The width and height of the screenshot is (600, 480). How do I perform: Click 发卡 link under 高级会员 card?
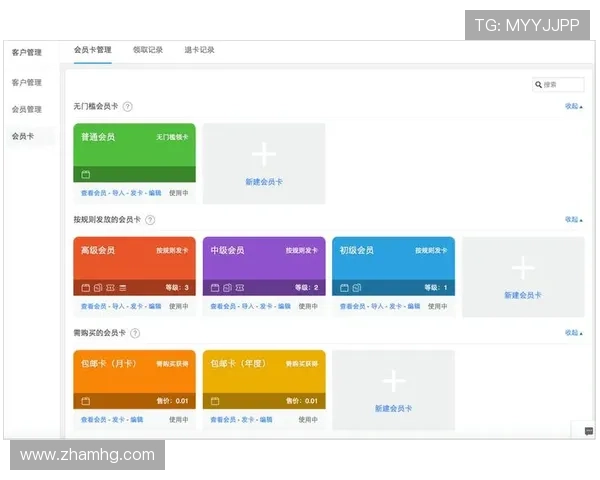137,306
